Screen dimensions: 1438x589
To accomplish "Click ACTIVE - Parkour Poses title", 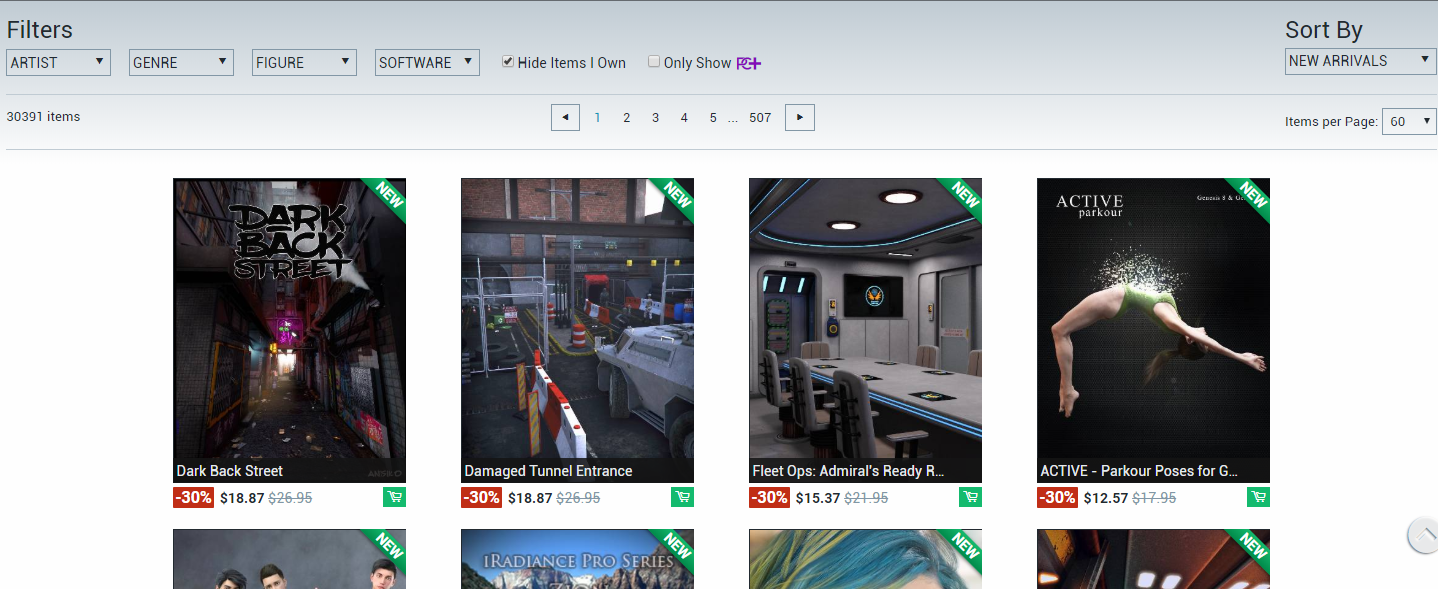I will (x=1140, y=471).
